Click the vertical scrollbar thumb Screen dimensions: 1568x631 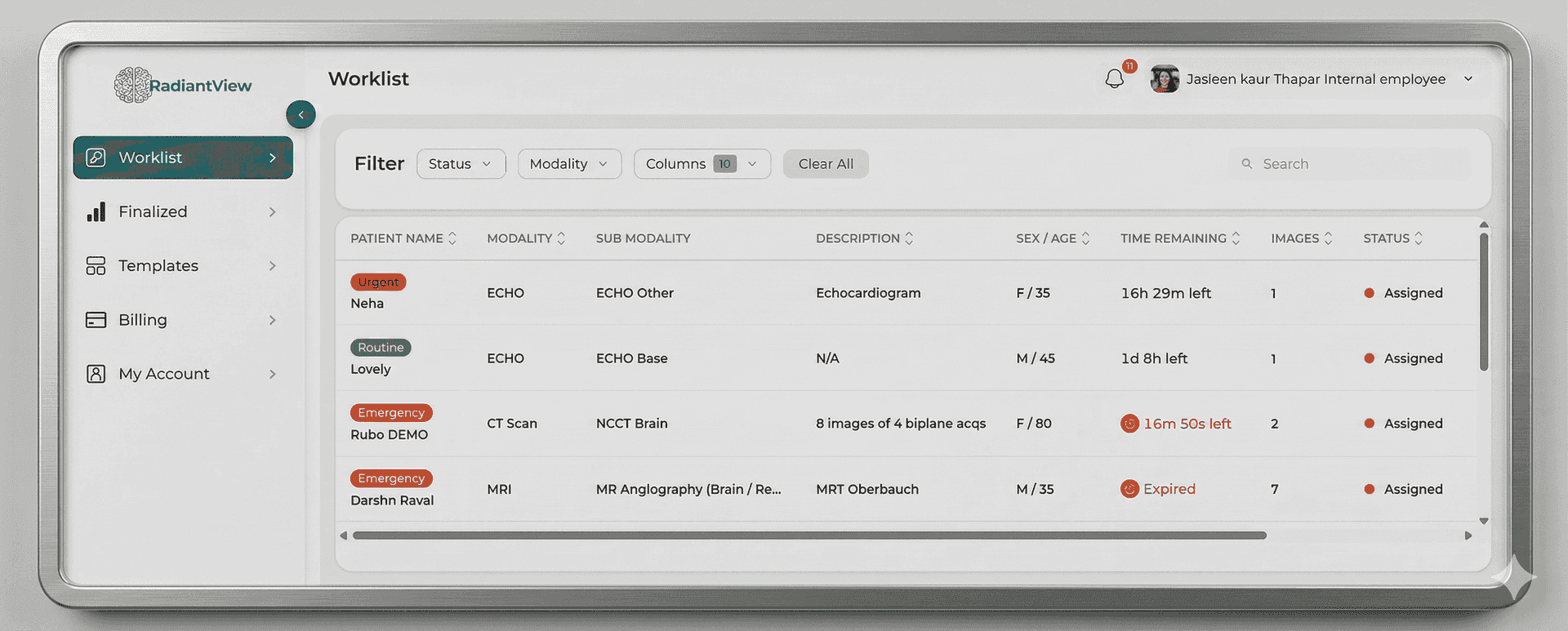[1484, 302]
